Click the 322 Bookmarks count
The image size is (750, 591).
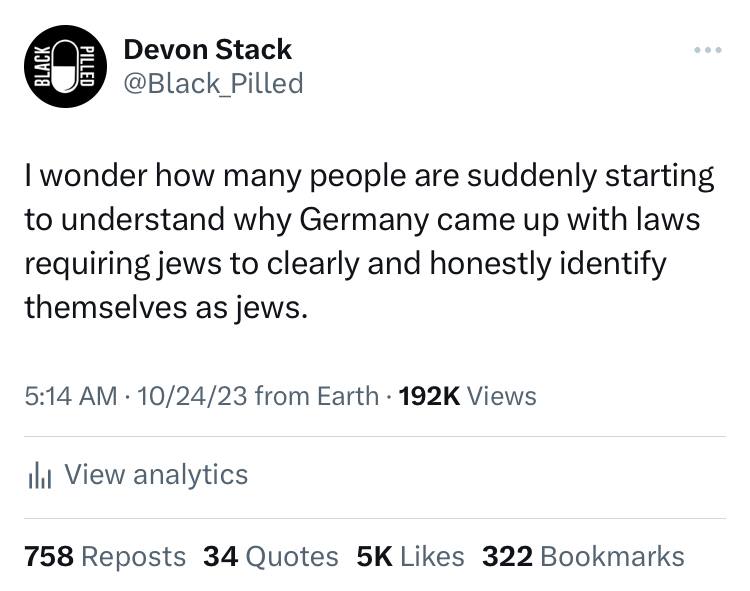[583, 557]
